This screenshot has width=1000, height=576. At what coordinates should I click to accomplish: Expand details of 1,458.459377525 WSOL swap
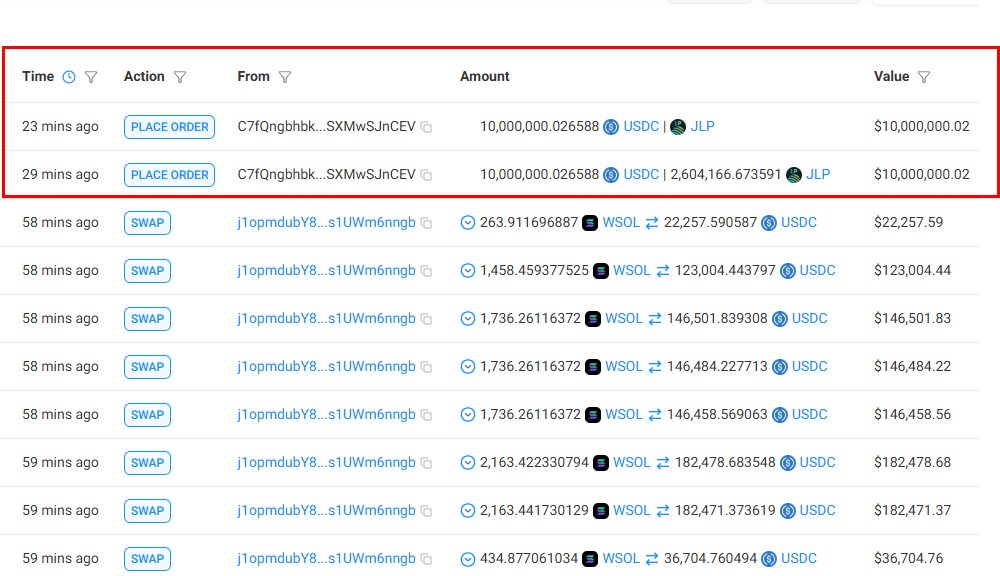tap(467, 270)
